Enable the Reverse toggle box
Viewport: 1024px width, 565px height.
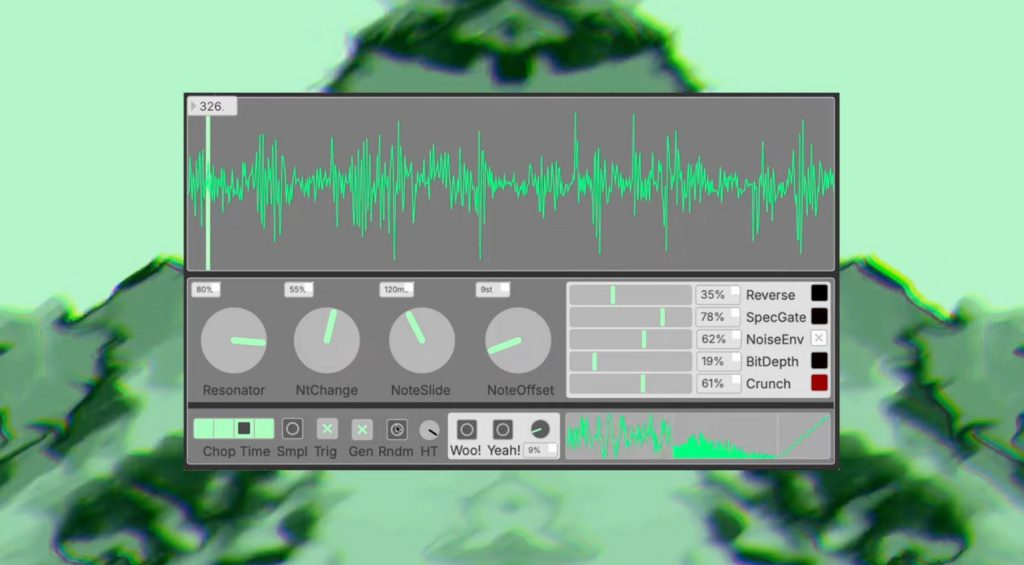pyautogui.click(x=819, y=294)
